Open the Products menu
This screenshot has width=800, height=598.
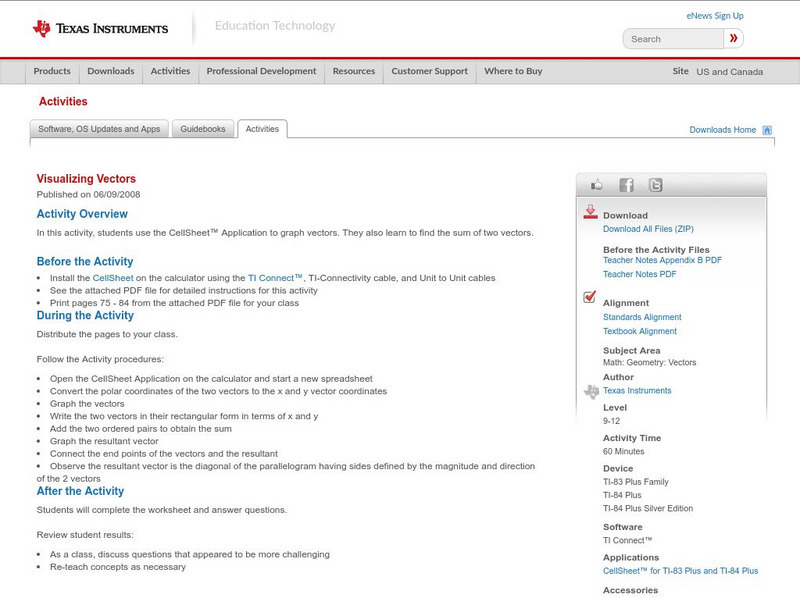pos(52,71)
